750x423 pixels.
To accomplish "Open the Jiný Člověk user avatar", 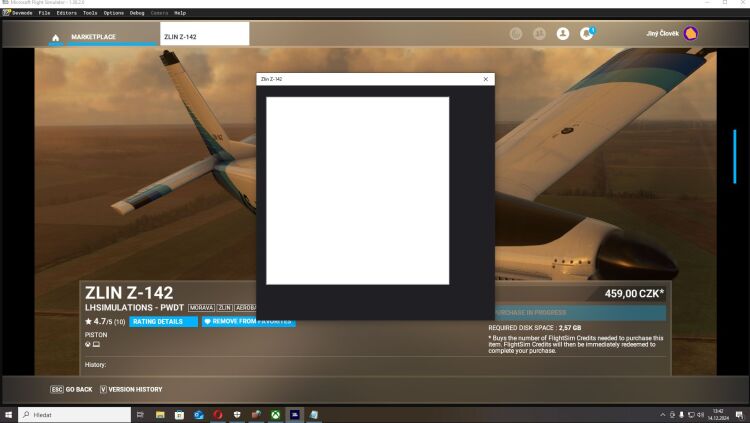I will [x=691, y=33].
